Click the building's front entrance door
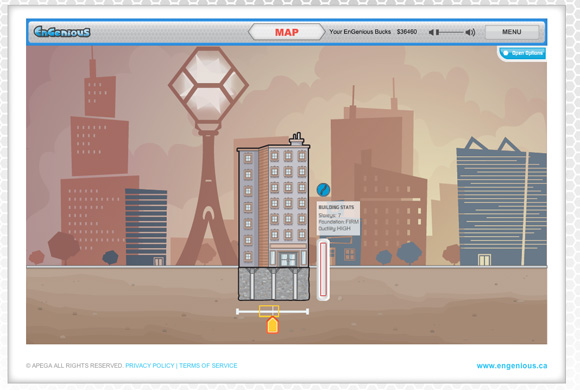580x390 pixels. pyautogui.click(x=287, y=259)
